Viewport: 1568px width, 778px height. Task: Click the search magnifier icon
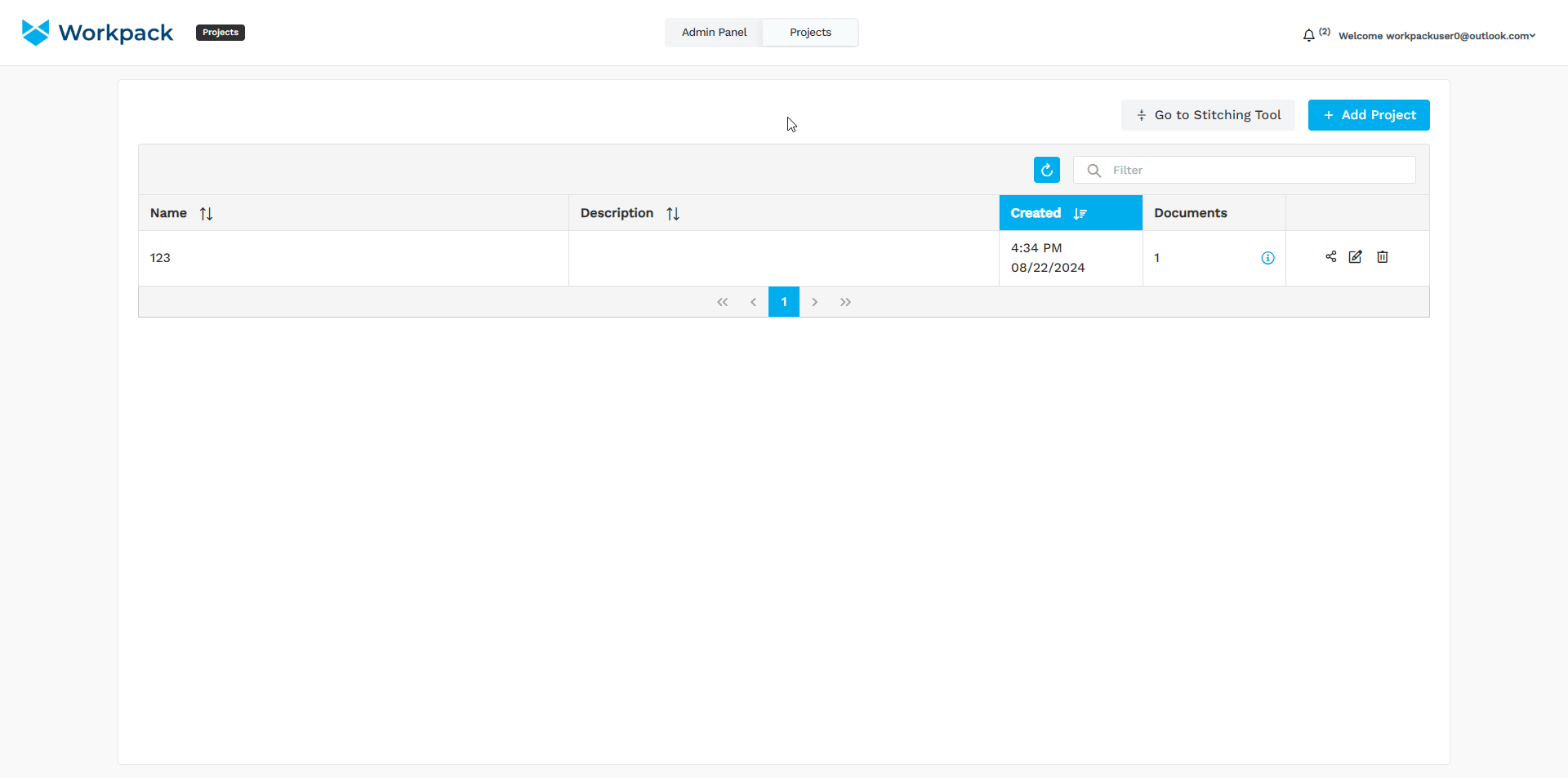pos(1094,170)
